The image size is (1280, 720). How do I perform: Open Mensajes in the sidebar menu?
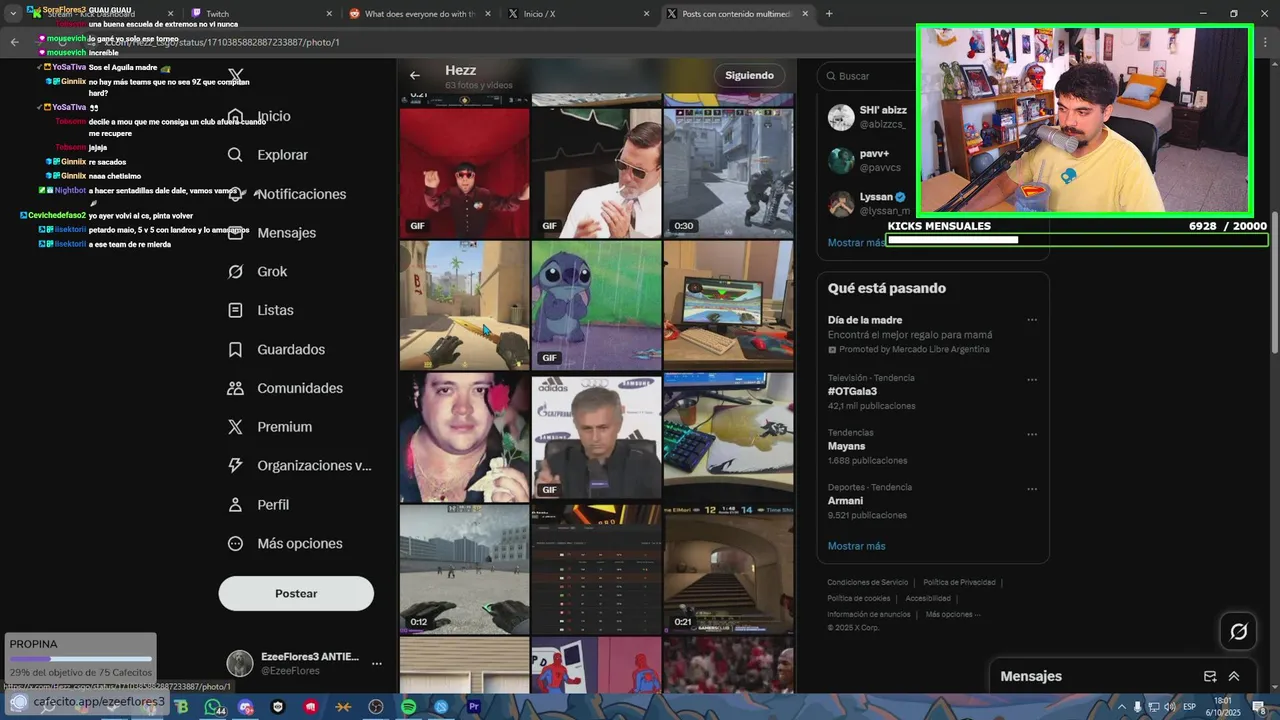click(x=272, y=233)
